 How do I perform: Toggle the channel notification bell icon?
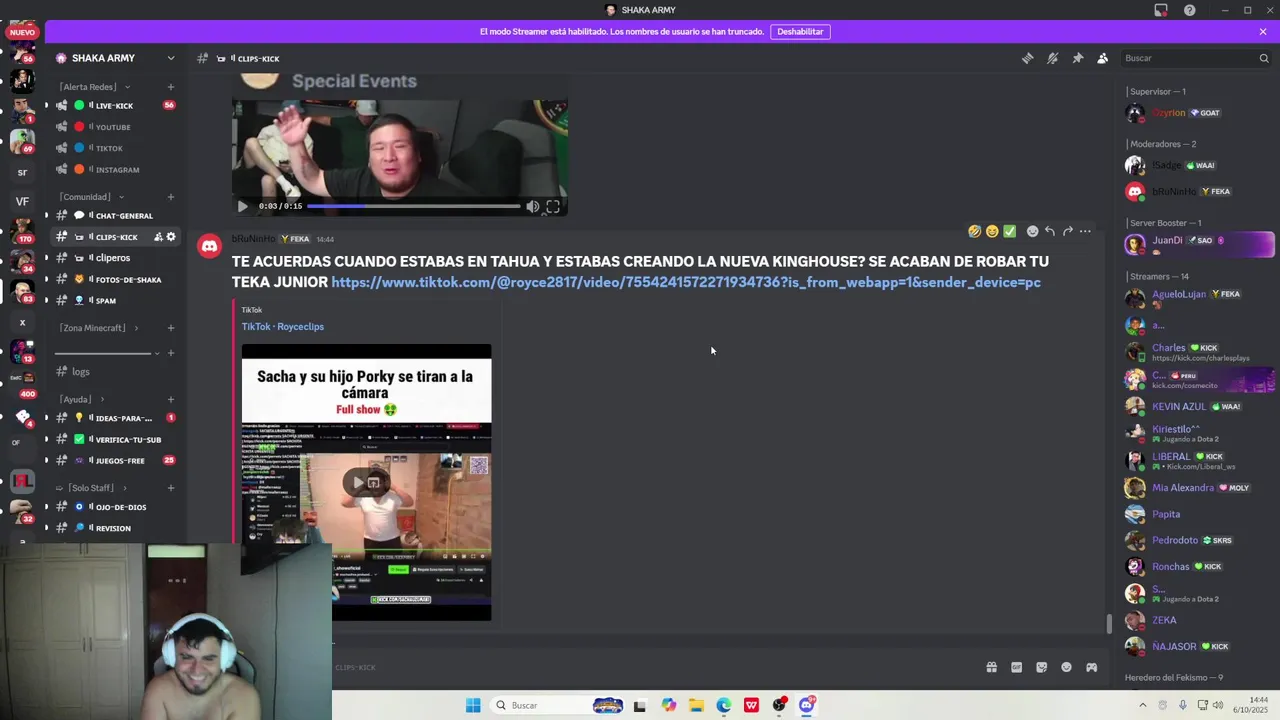pyautogui.click(x=1052, y=58)
